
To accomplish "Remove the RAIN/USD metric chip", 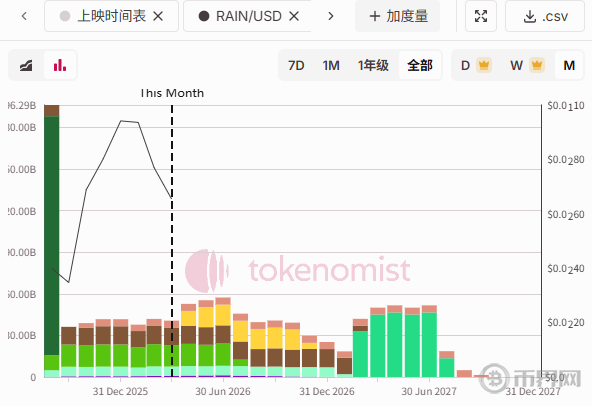I will [294, 16].
